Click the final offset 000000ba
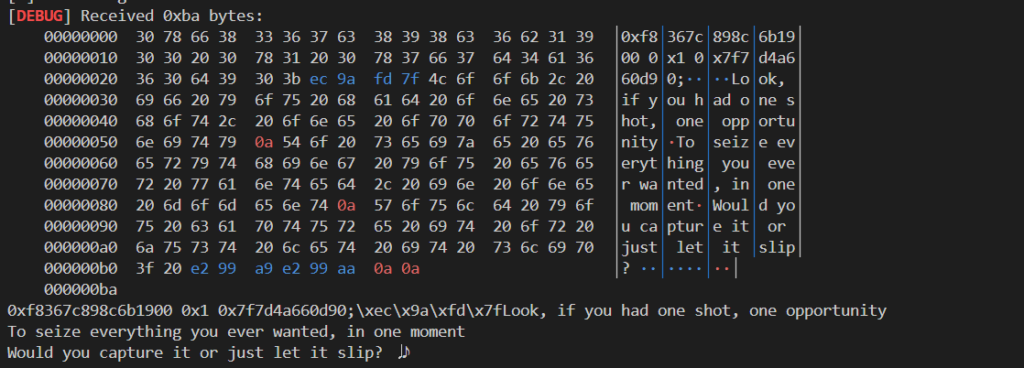 pos(81,289)
